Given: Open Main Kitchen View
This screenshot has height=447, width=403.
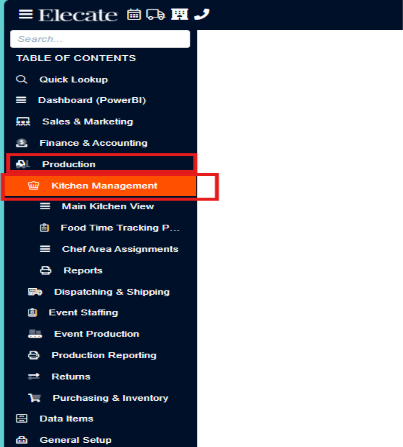Looking at the screenshot, I should [108, 206].
